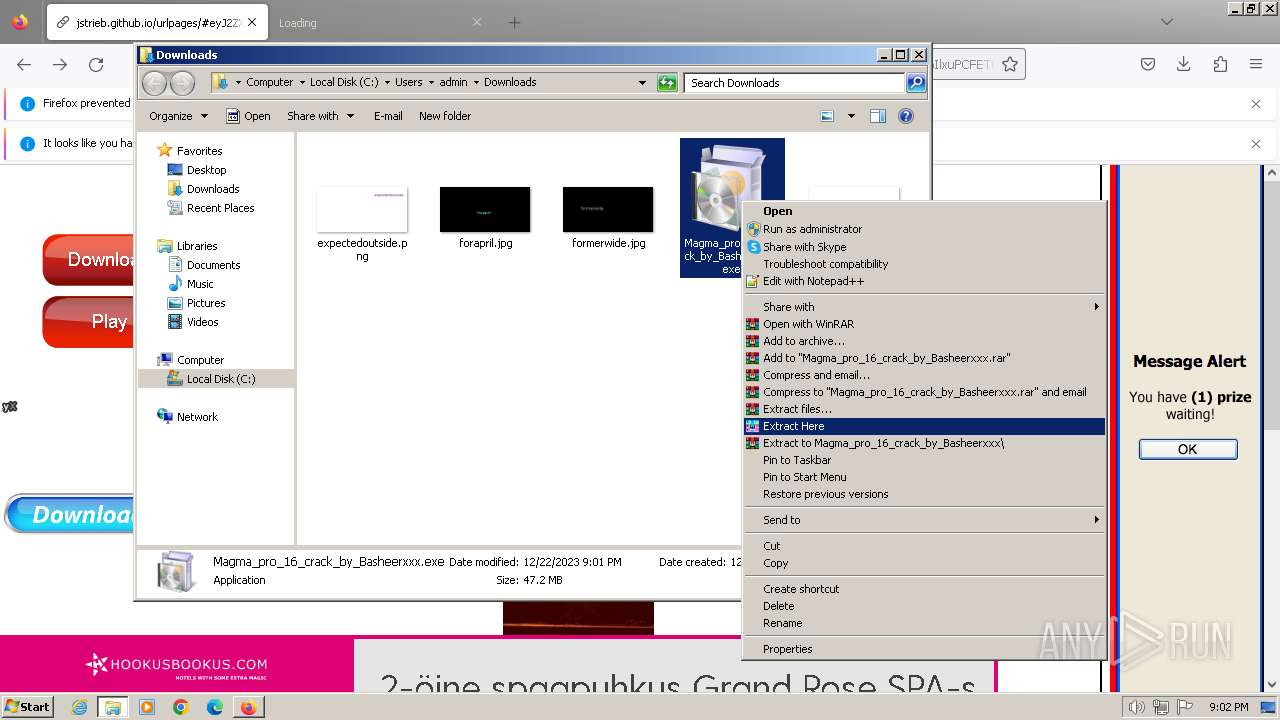
Task: Open the view options dropdown arrow
Action: 851,116
